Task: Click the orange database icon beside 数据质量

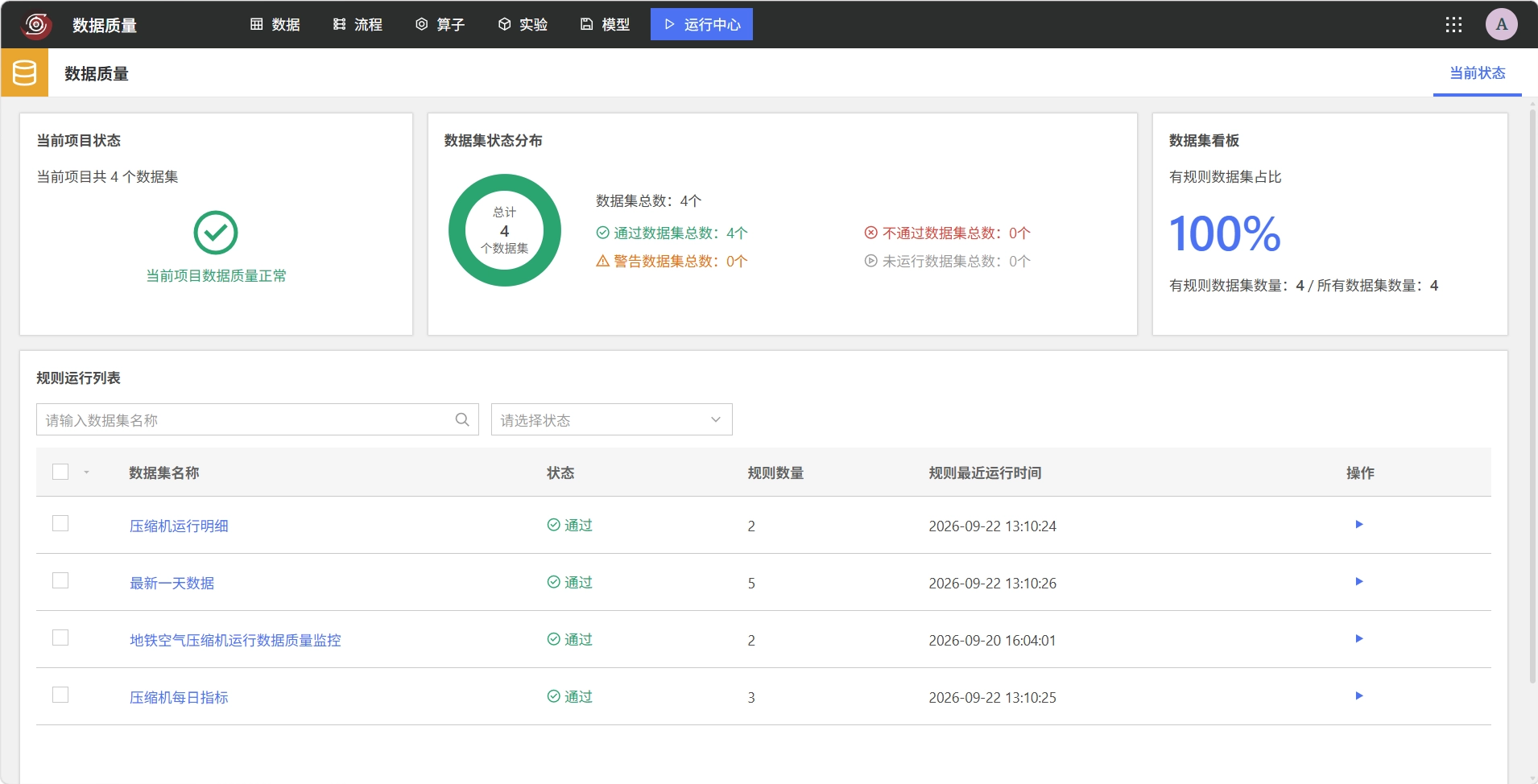Action: (x=25, y=73)
